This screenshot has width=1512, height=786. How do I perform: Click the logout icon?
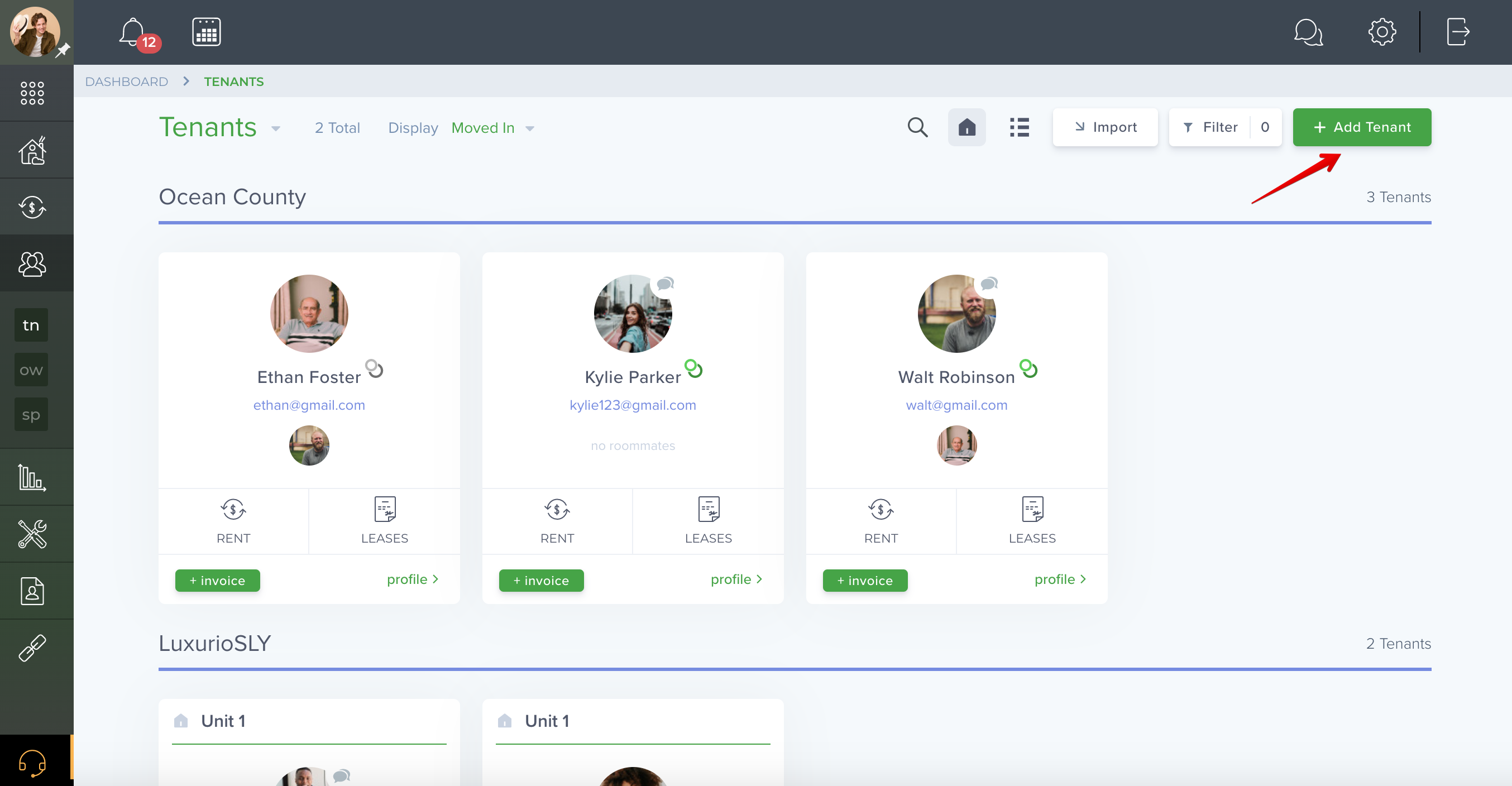(1458, 32)
